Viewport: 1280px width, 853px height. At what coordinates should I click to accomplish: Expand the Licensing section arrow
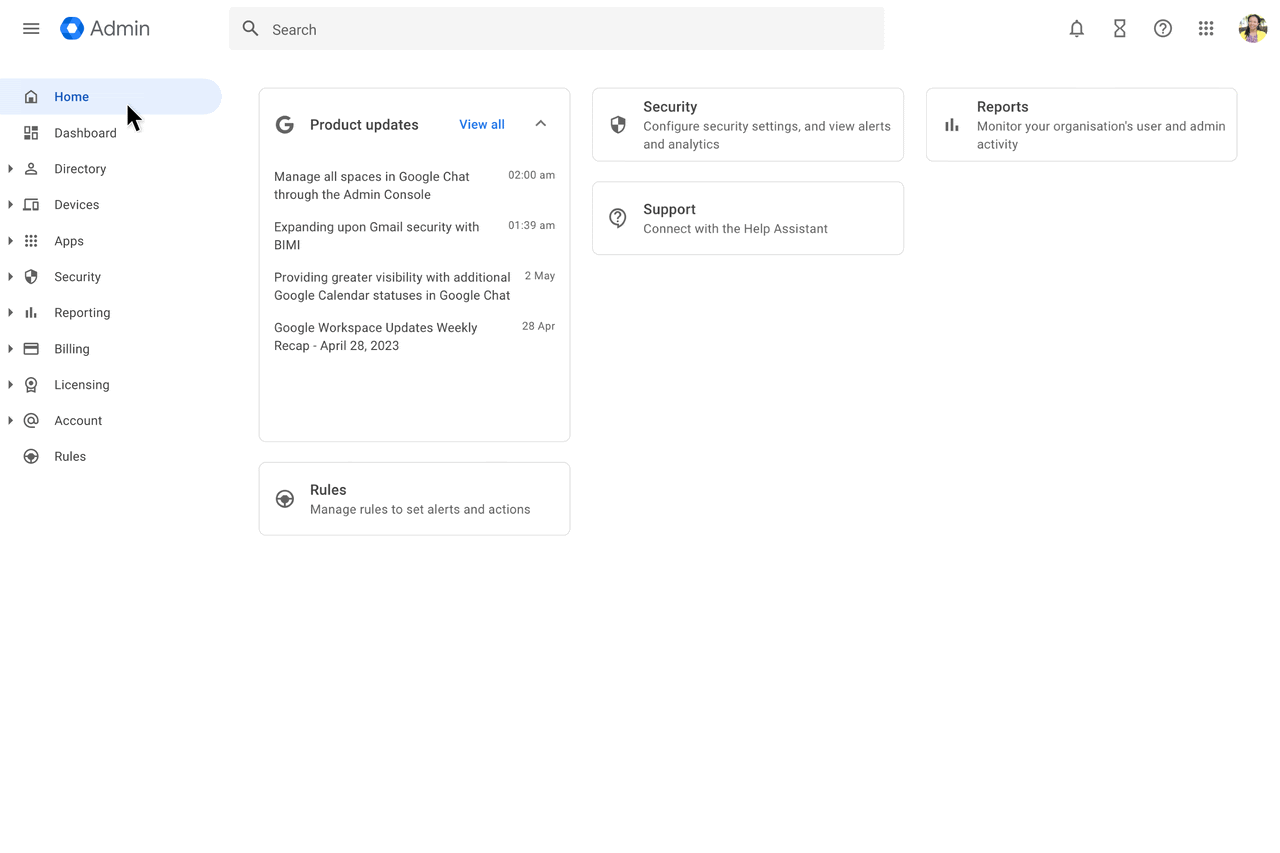[10, 385]
